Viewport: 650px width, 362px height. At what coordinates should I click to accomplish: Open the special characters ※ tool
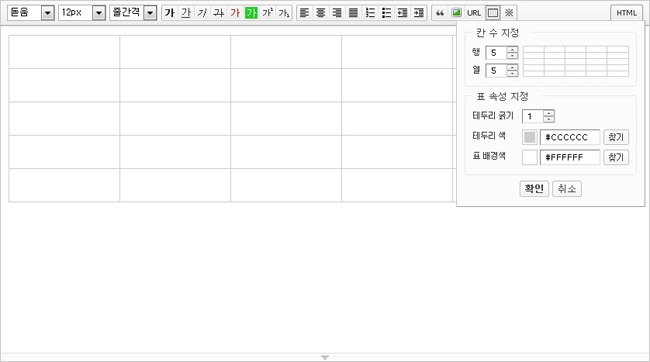click(x=509, y=13)
